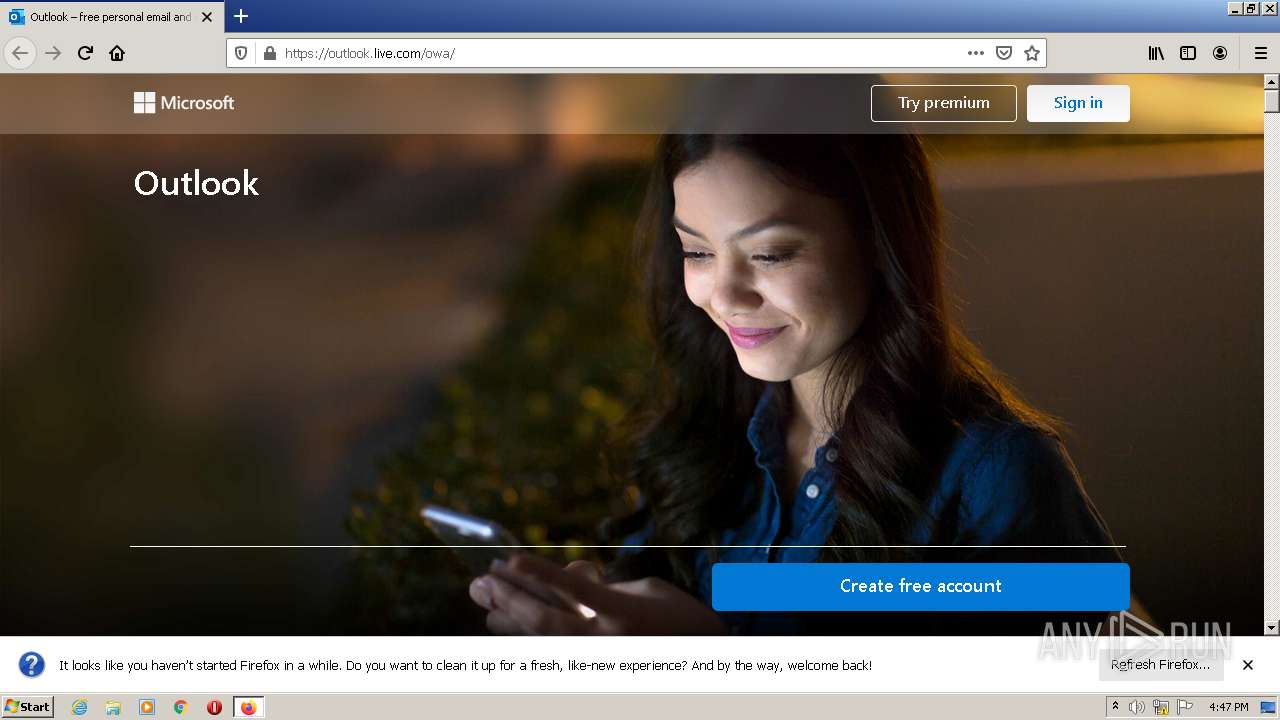This screenshot has height=720, width=1280.
Task: Reload the current page
Action: tap(85, 53)
